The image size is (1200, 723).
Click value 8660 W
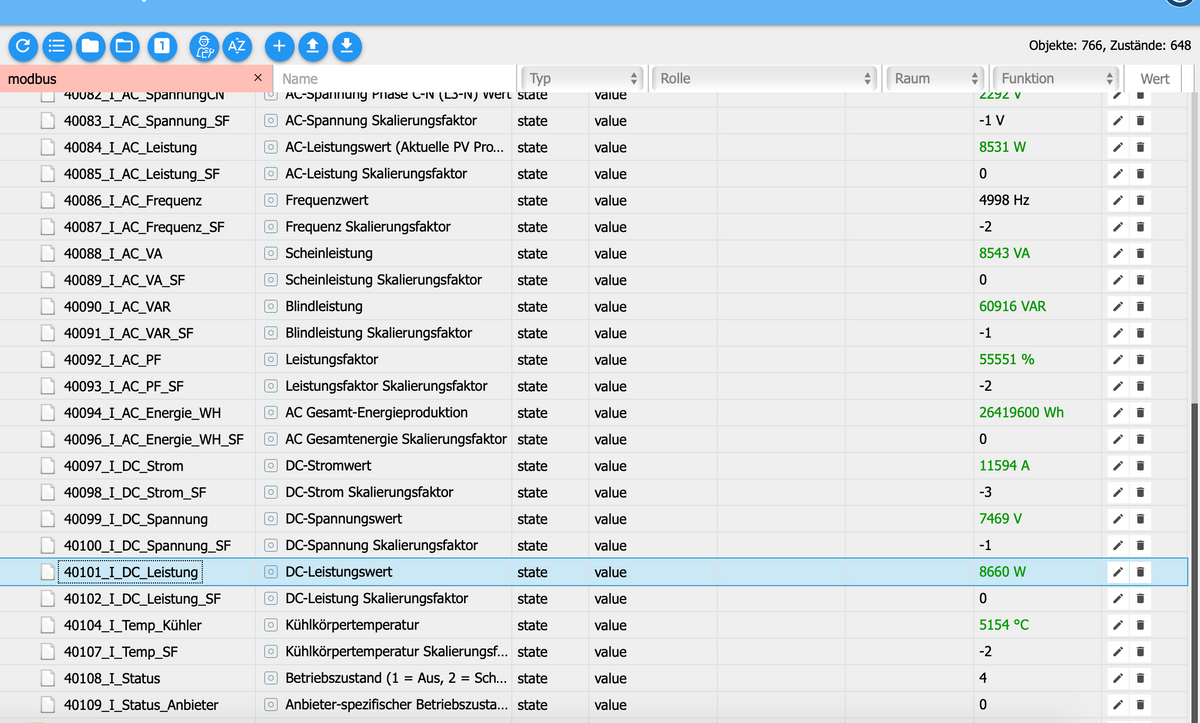pos(1002,572)
